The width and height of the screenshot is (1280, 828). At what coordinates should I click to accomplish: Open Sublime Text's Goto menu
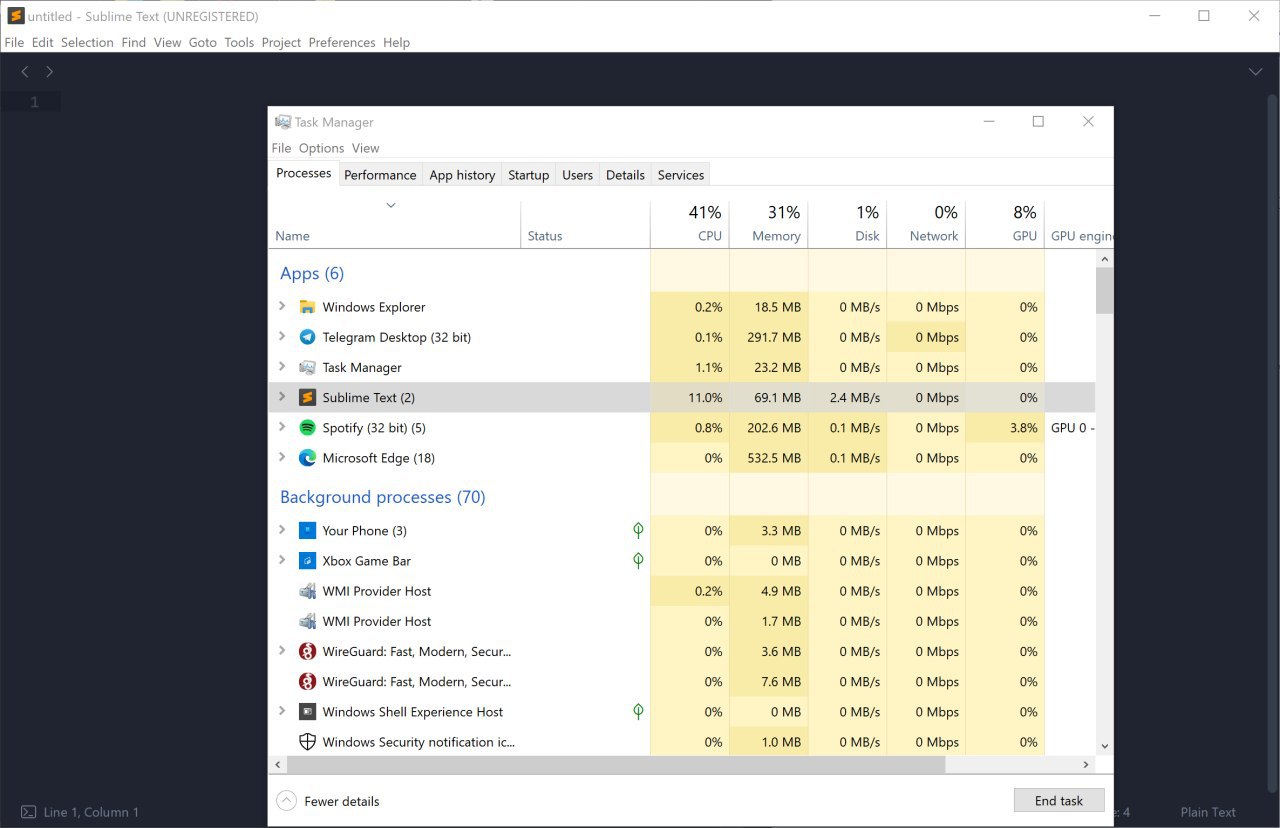point(203,42)
